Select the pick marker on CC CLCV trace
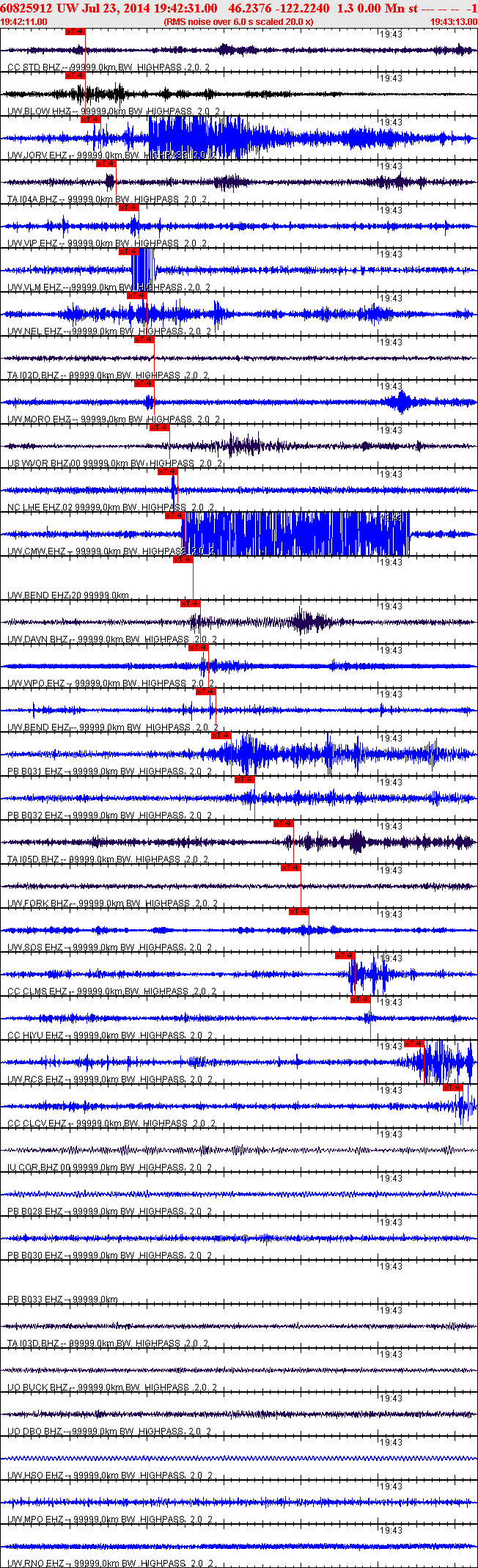This screenshot has width=478, height=1568. (453, 1088)
